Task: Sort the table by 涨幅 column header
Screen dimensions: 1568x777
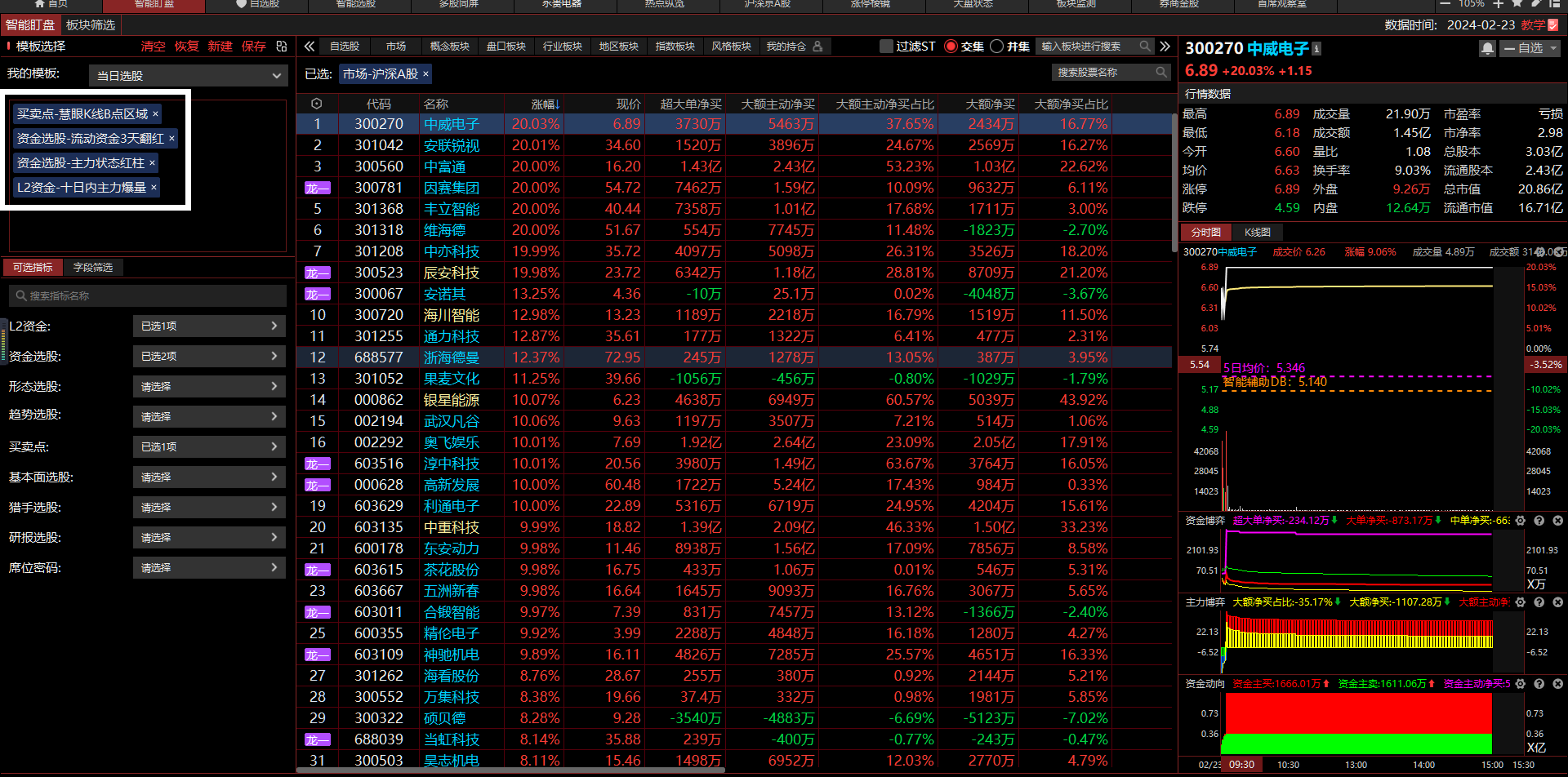Action: (545, 104)
